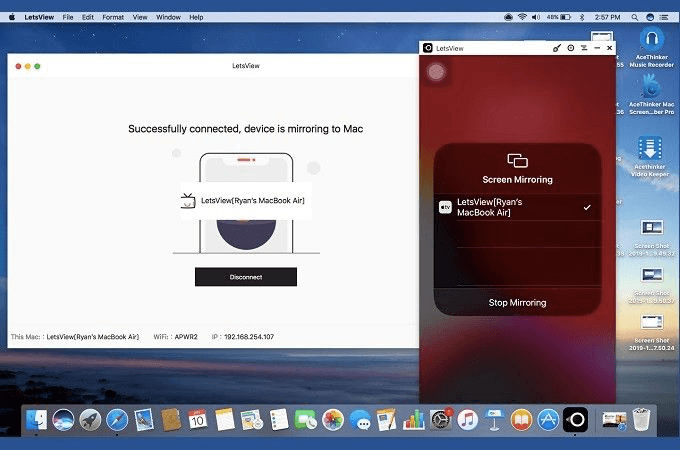Zoom the main LetsView window with green button
This screenshot has width=680, height=450.
[x=37, y=66]
